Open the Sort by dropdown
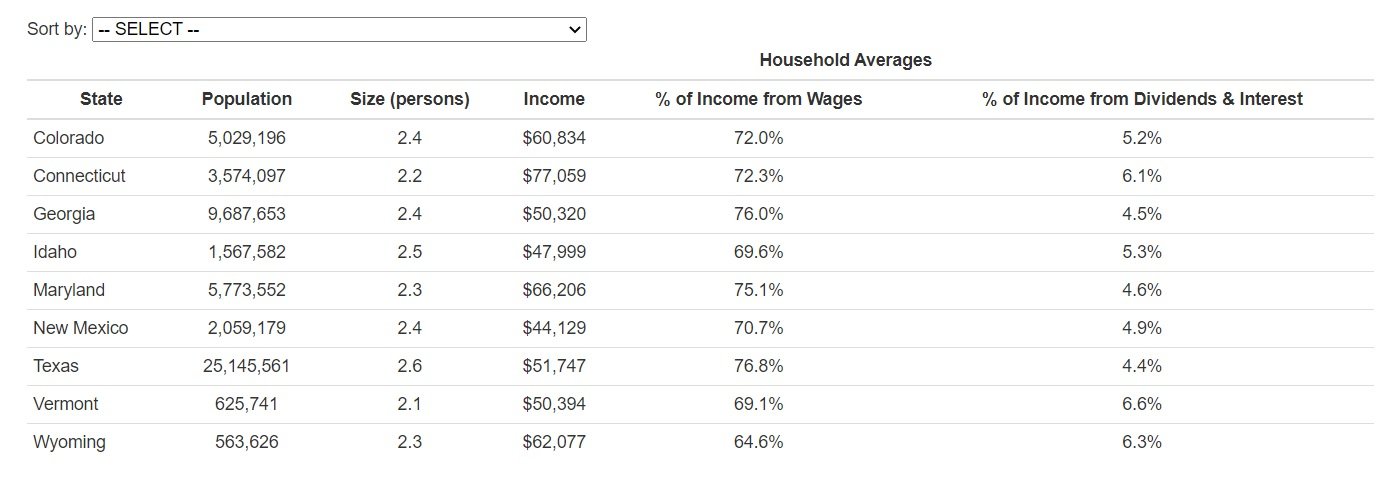Screen dimensions: 1388x478 tap(339, 29)
